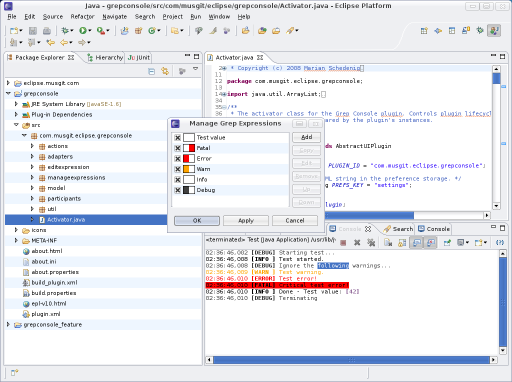Click the Save toolbar icon
The height and width of the screenshot is (382, 512).
pyautogui.click(x=33, y=31)
